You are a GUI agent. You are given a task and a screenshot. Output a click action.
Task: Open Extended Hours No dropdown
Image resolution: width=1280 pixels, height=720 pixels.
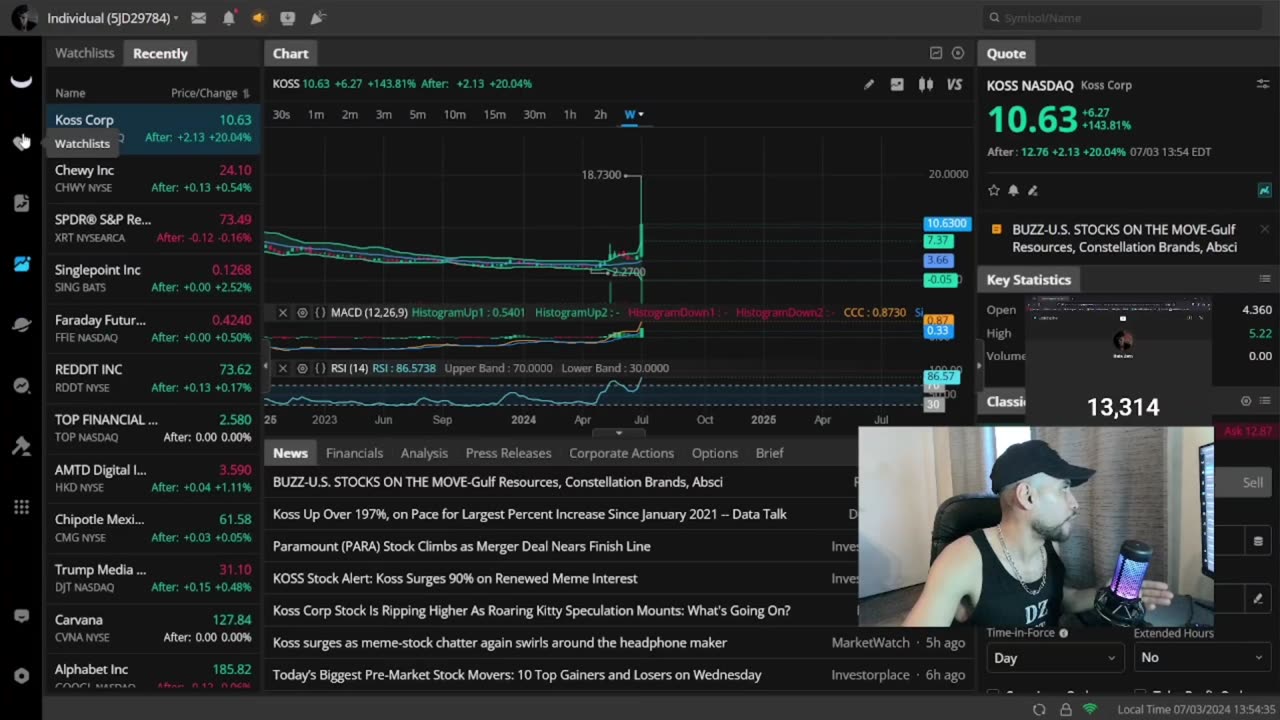click(x=1204, y=658)
